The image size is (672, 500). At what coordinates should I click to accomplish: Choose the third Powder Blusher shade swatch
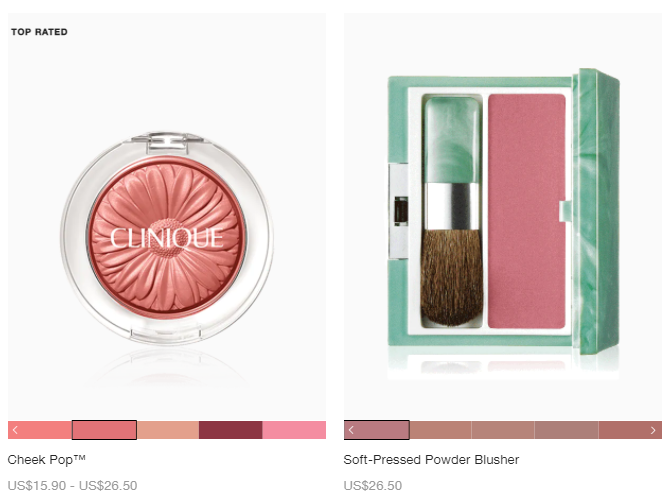pyautogui.click(x=503, y=430)
